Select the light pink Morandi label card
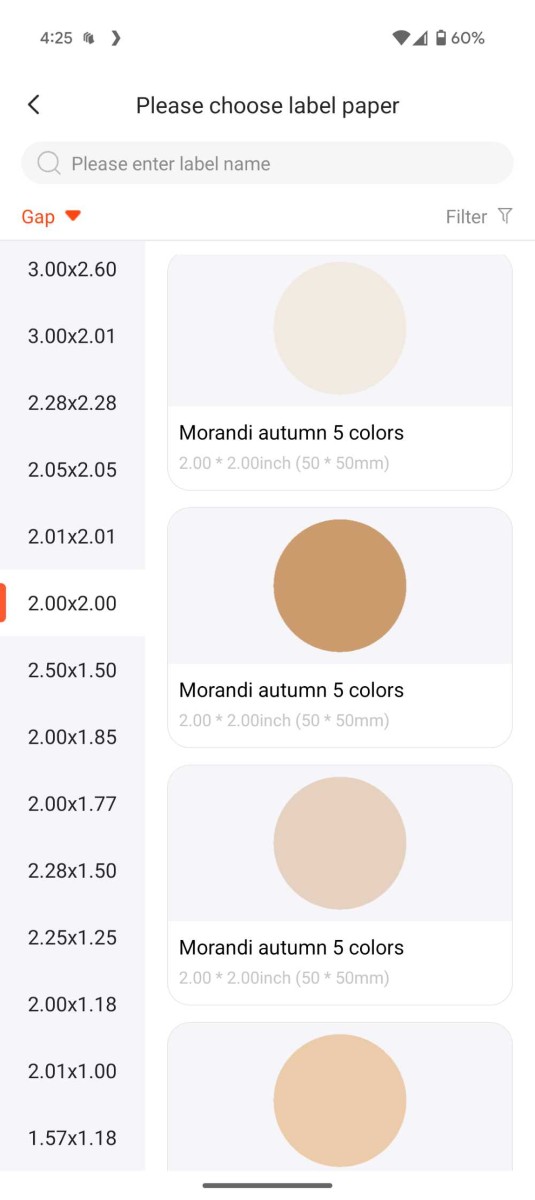535x1200 pixels. click(340, 885)
